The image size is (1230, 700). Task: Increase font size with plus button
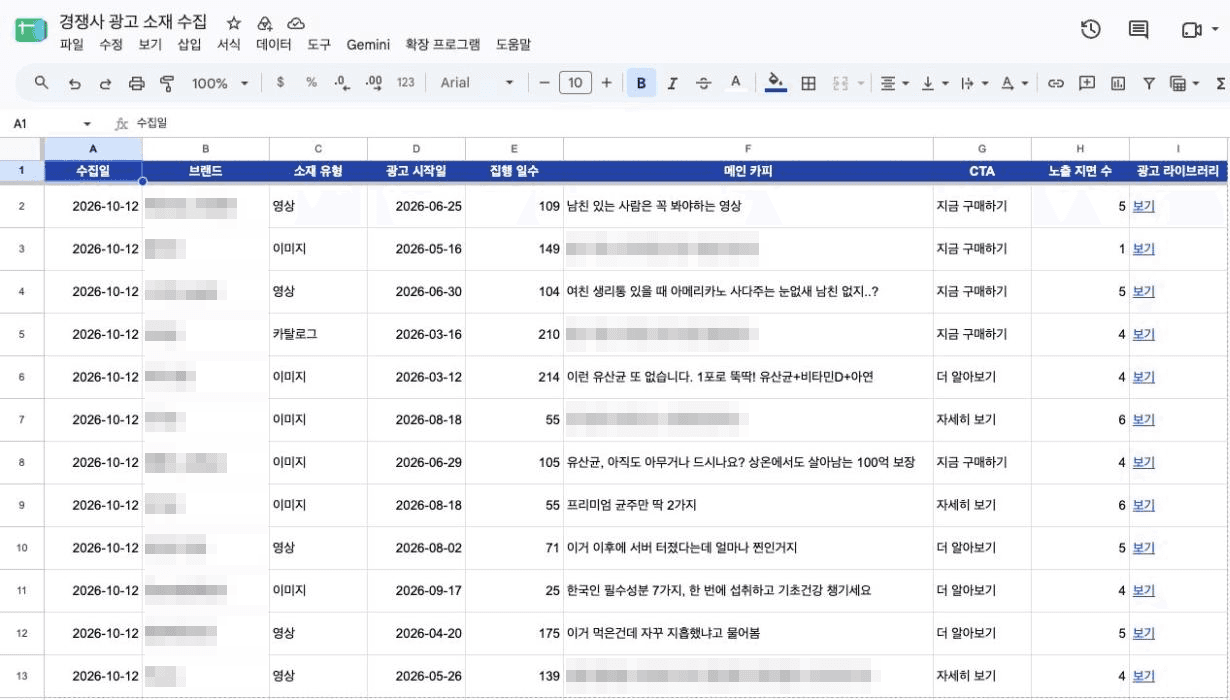pos(606,83)
